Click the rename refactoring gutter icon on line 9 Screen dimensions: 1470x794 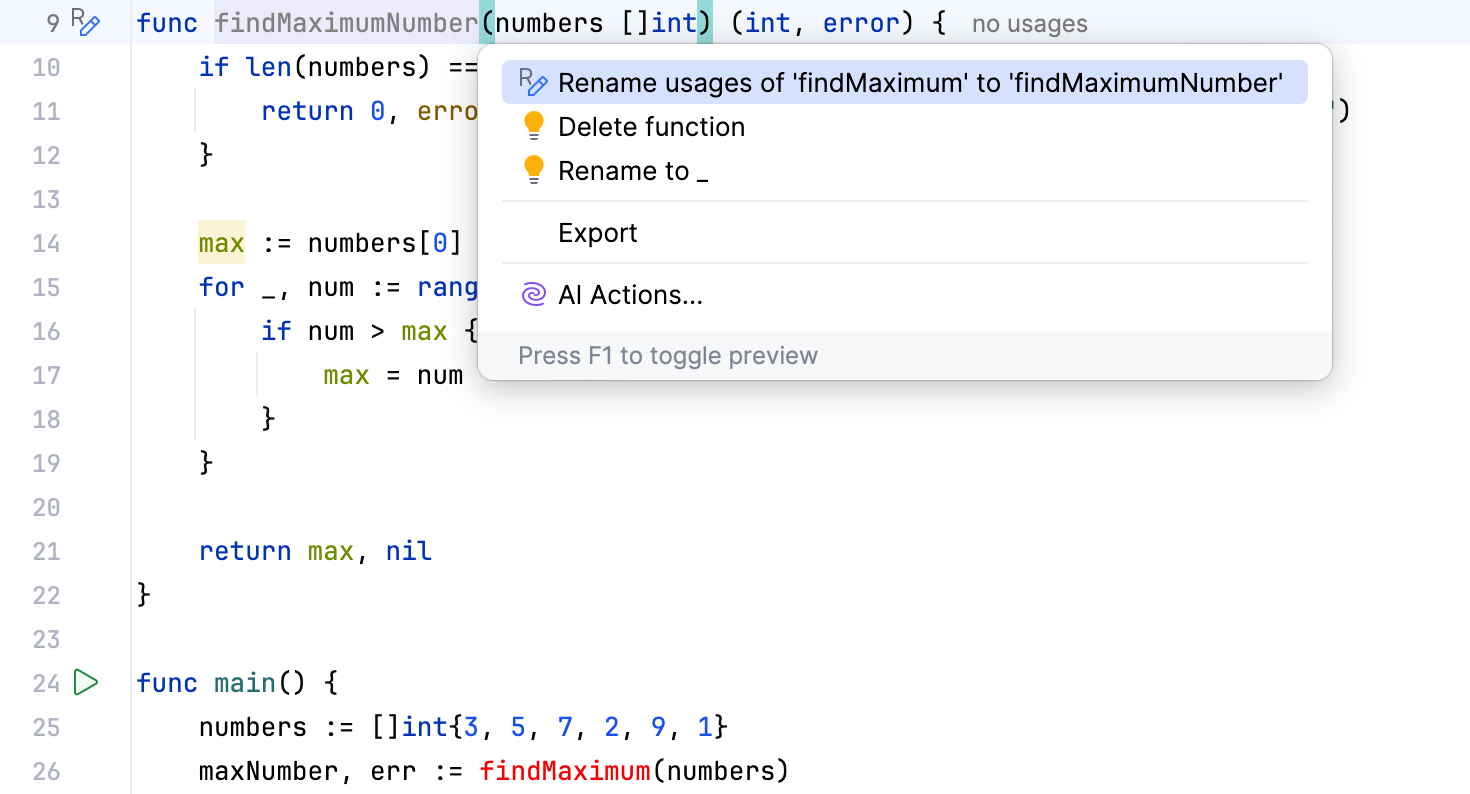[x=85, y=20]
